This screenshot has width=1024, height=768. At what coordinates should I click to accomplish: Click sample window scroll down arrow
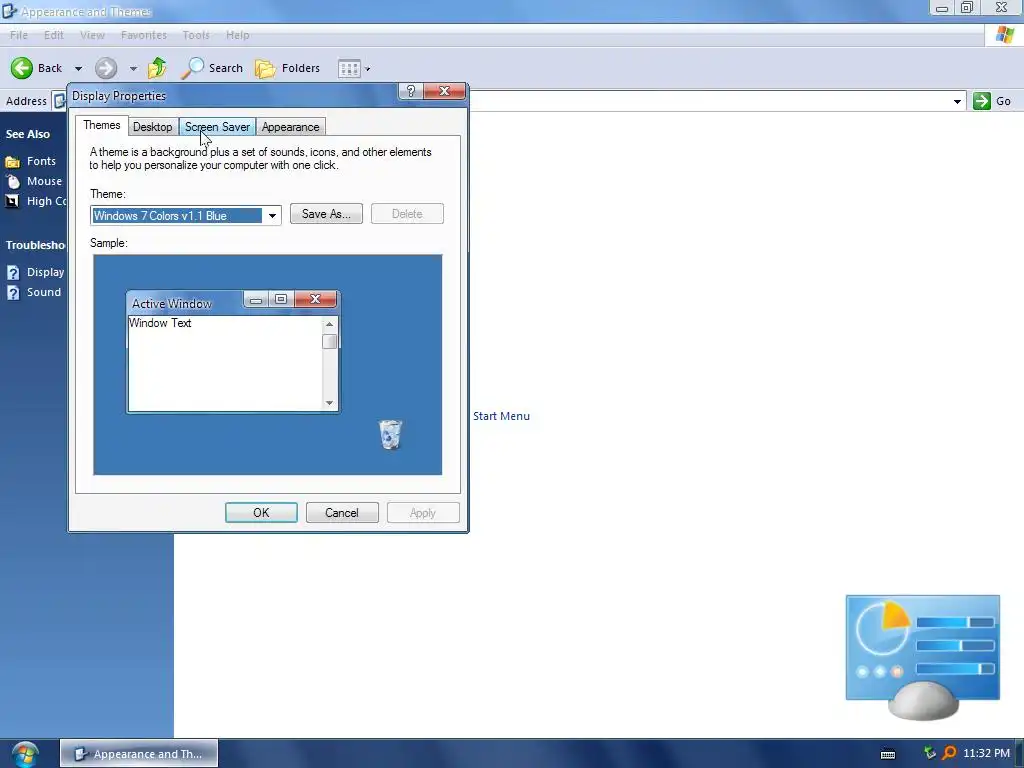pyautogui.click(x=330, y=403)
